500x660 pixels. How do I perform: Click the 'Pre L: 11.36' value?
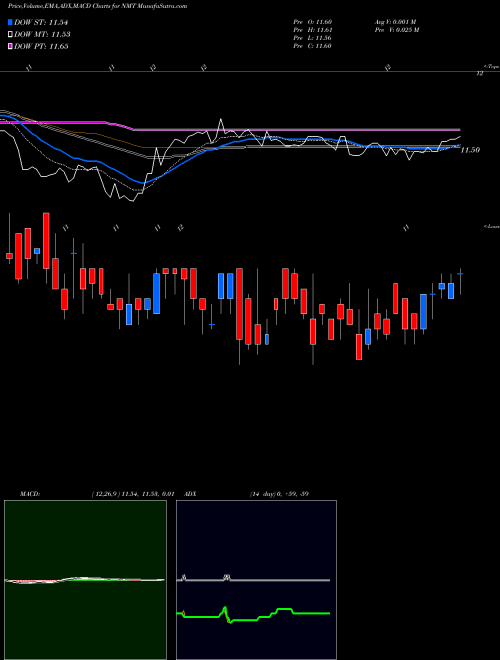click(x=313, y=38)
